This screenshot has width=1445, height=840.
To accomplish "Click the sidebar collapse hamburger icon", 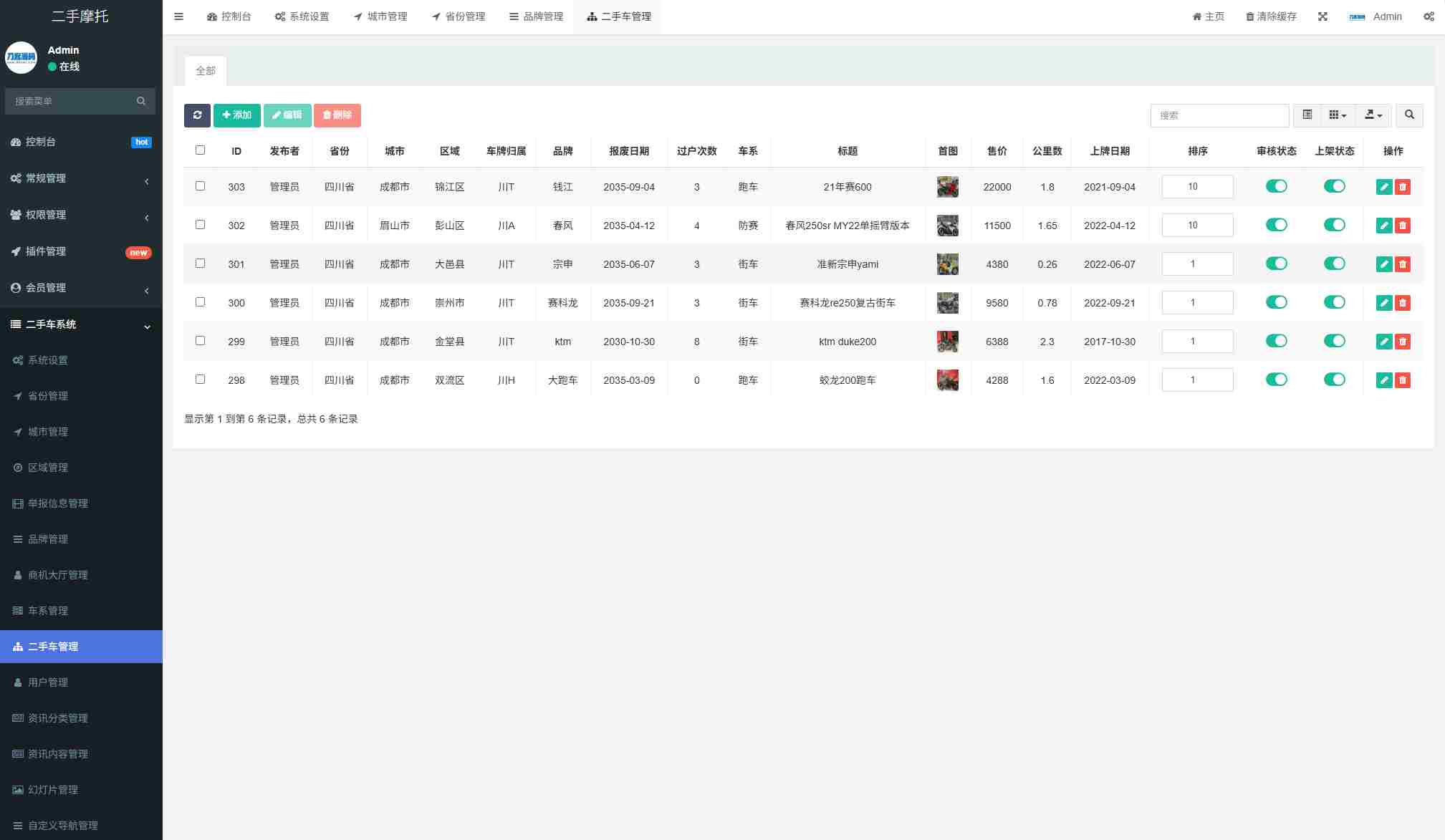I will click(x=179, y=16).
